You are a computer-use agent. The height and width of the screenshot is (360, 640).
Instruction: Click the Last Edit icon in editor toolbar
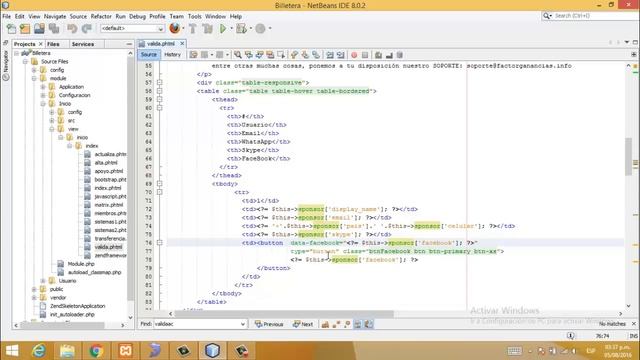[x=193, y=55]
